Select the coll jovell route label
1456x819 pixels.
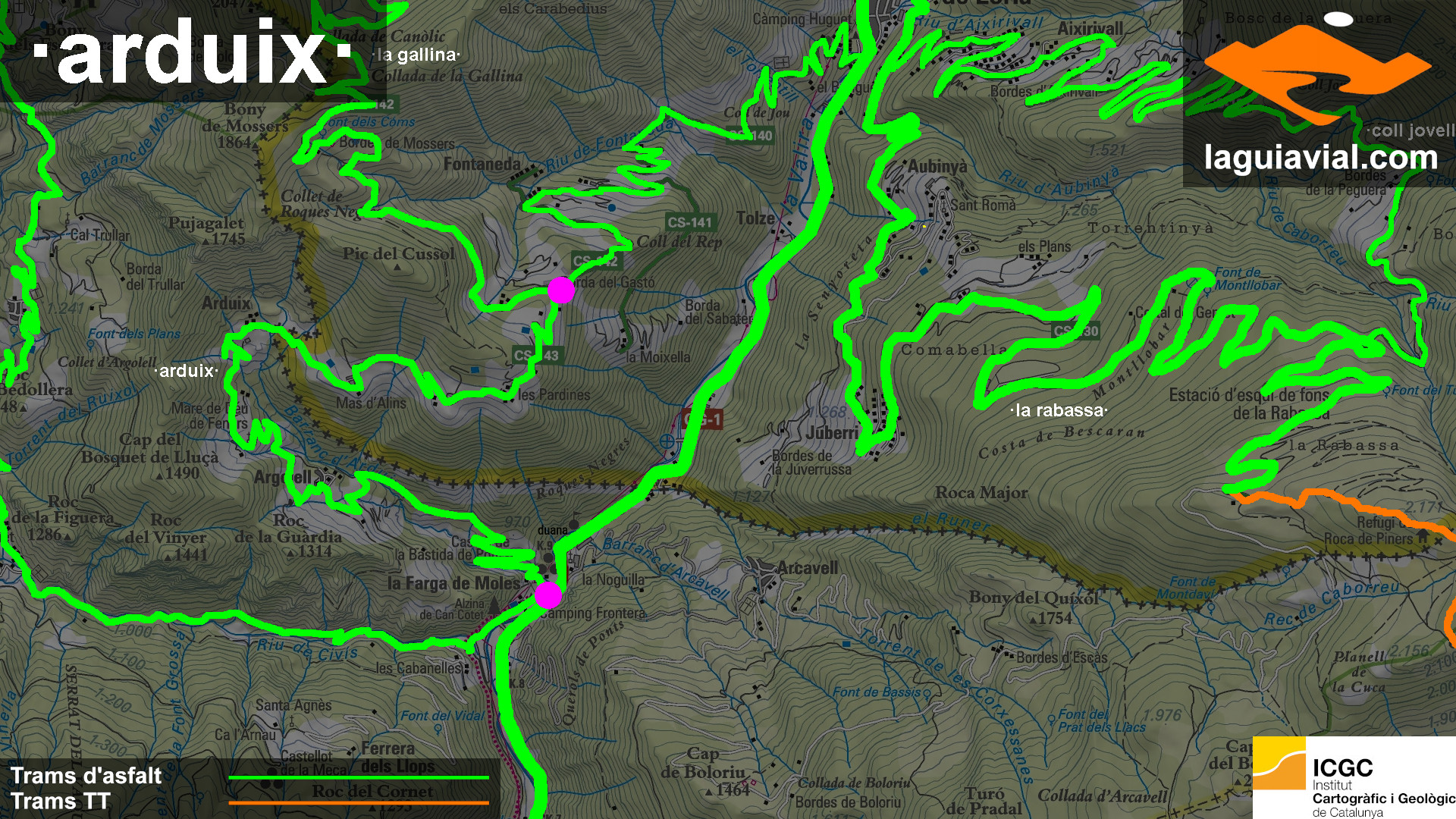click(1411, 130)
